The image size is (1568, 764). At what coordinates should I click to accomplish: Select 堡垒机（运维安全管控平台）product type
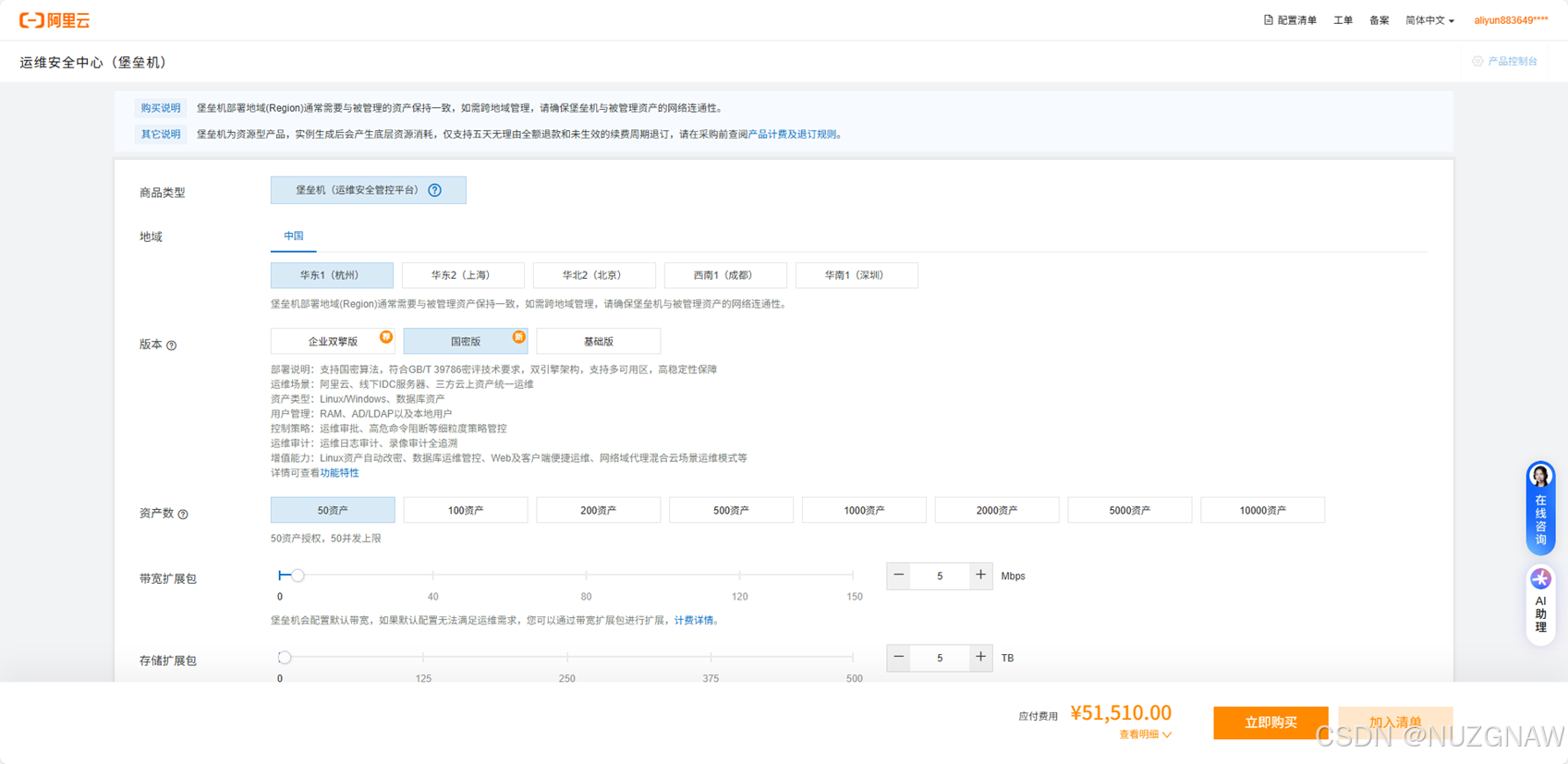pyautogui.click(x=368, y=190)
